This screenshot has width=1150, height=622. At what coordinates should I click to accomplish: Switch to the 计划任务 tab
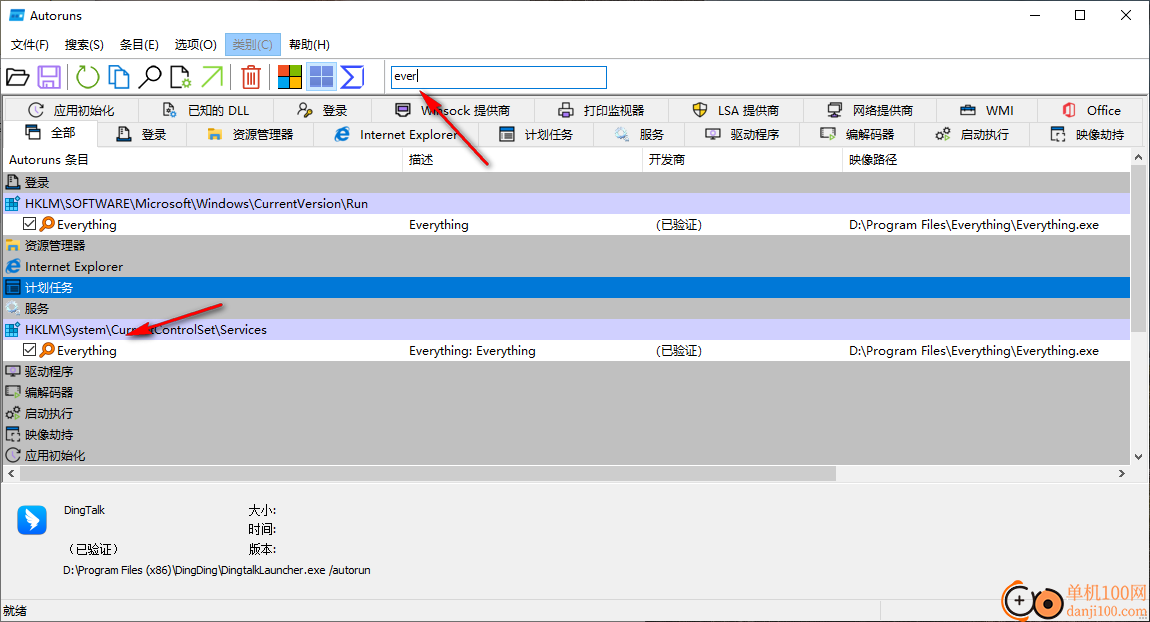(x=536, y=134)
